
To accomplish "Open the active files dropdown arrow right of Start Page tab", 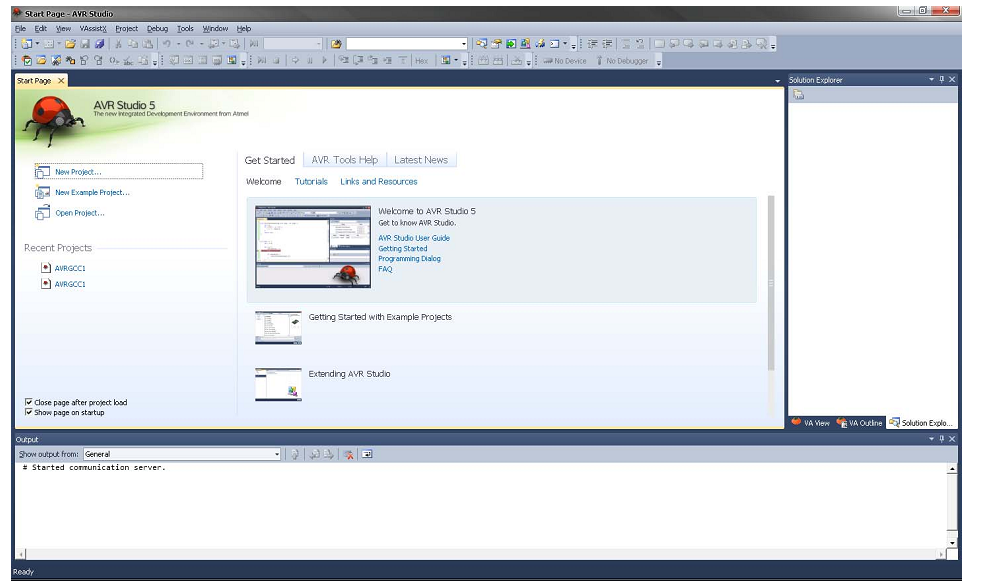I will [x=777, y=81].
